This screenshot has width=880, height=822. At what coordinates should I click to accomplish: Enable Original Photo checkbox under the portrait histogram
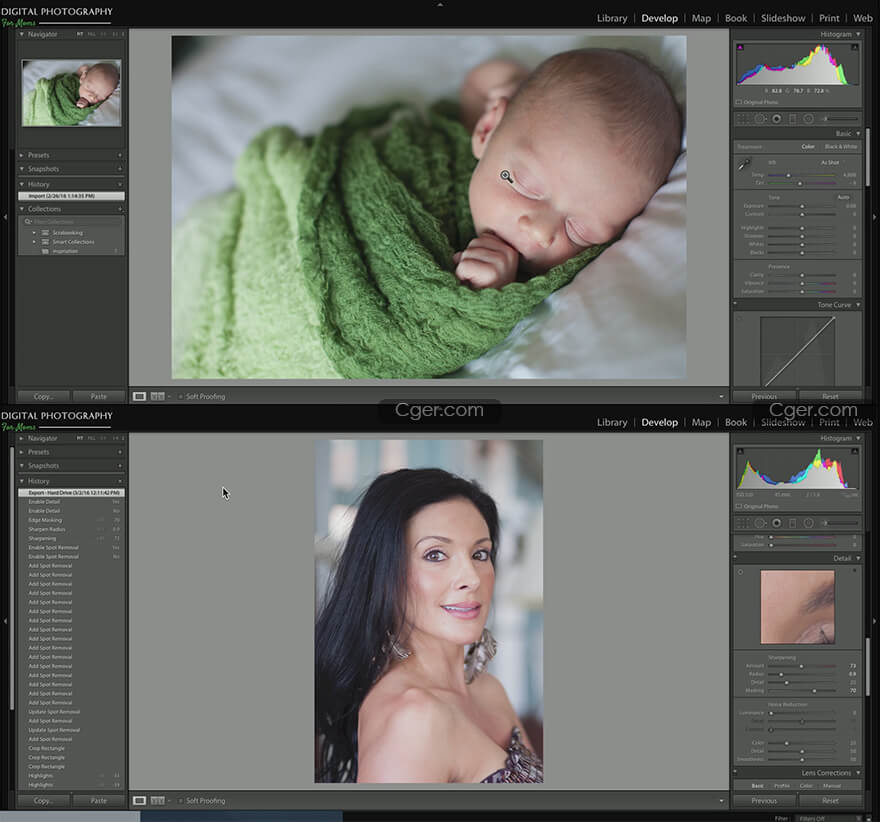point(739,506)
